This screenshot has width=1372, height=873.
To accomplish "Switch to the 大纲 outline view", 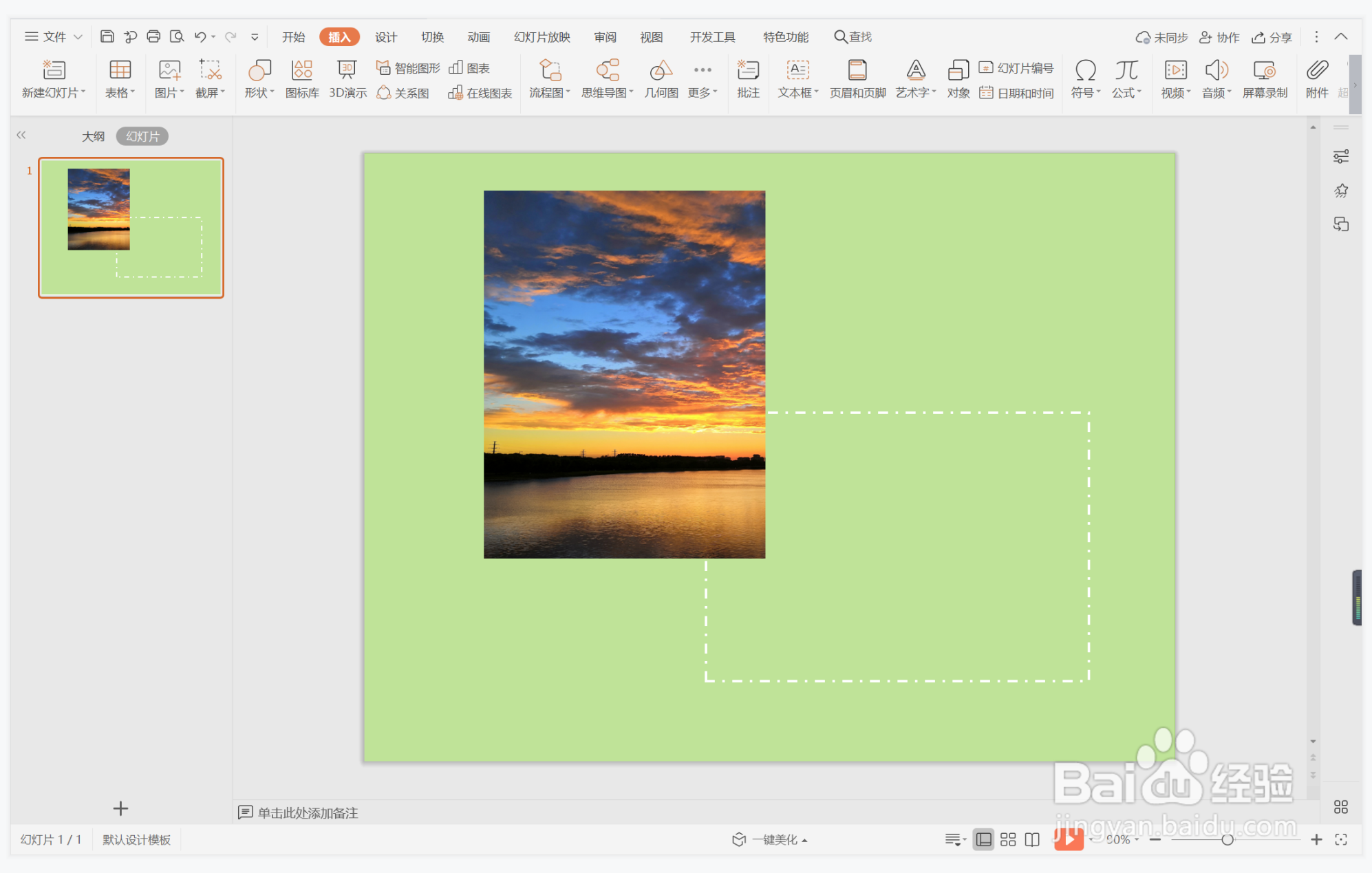I will point(93,136).
